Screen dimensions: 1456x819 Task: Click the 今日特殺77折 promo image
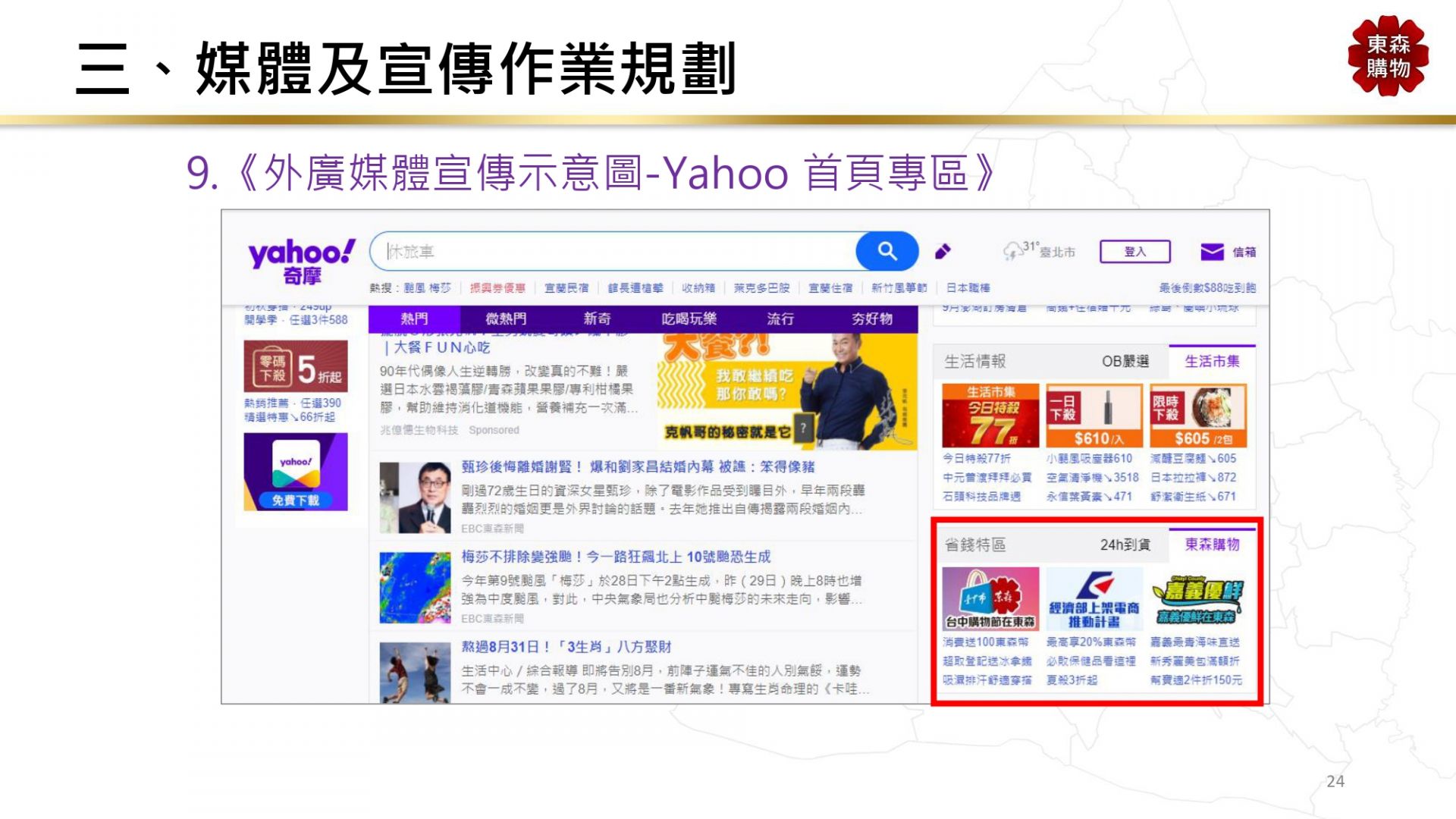tap(990, 416)
